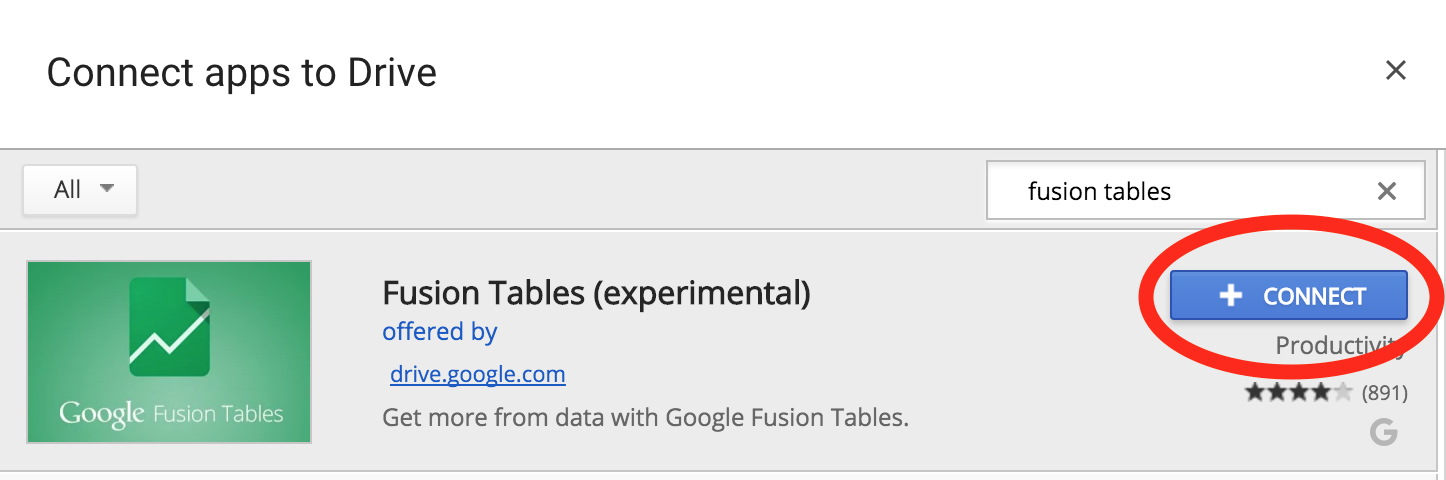Click the four-star rating icons

point(1299,392)
